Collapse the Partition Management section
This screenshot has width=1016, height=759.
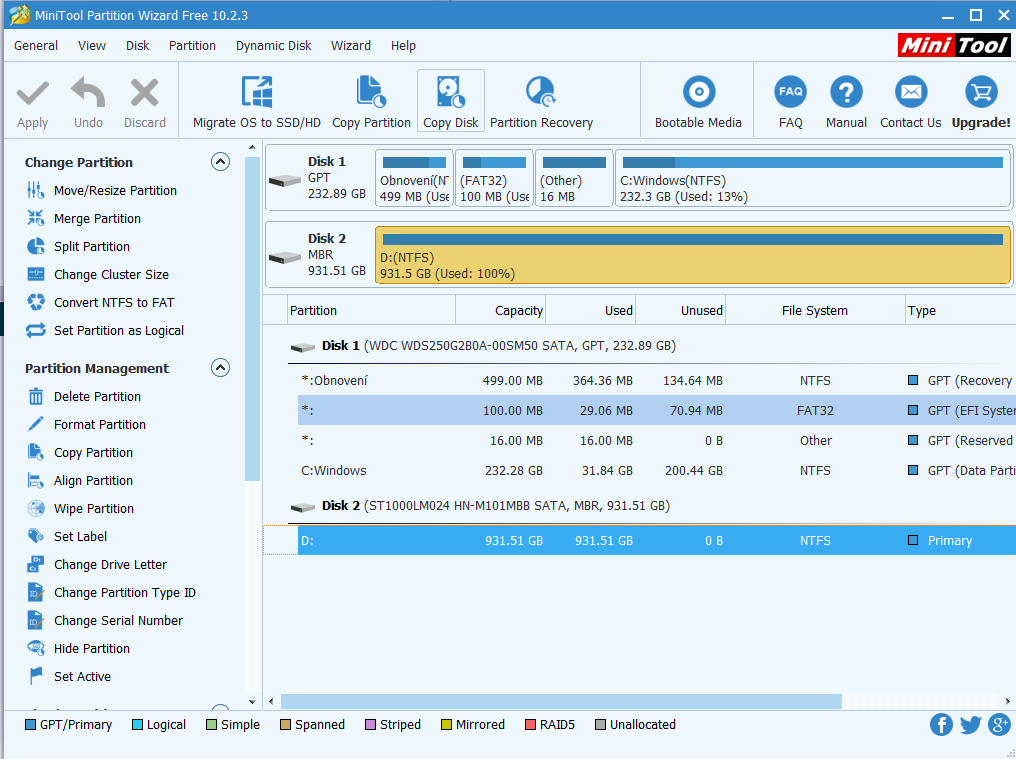221,368
